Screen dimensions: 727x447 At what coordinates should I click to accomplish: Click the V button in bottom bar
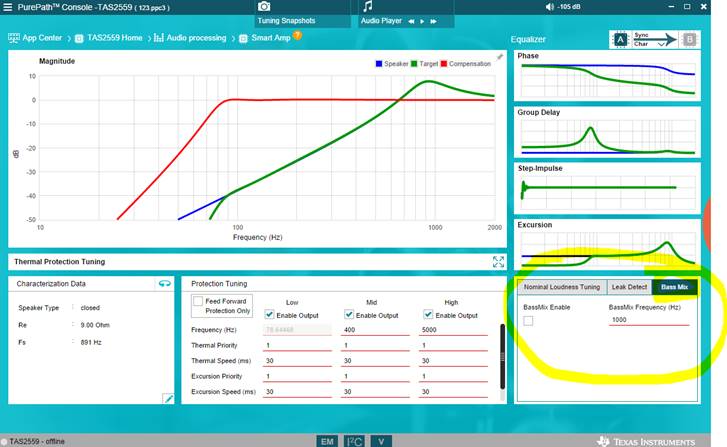point(381,441)
